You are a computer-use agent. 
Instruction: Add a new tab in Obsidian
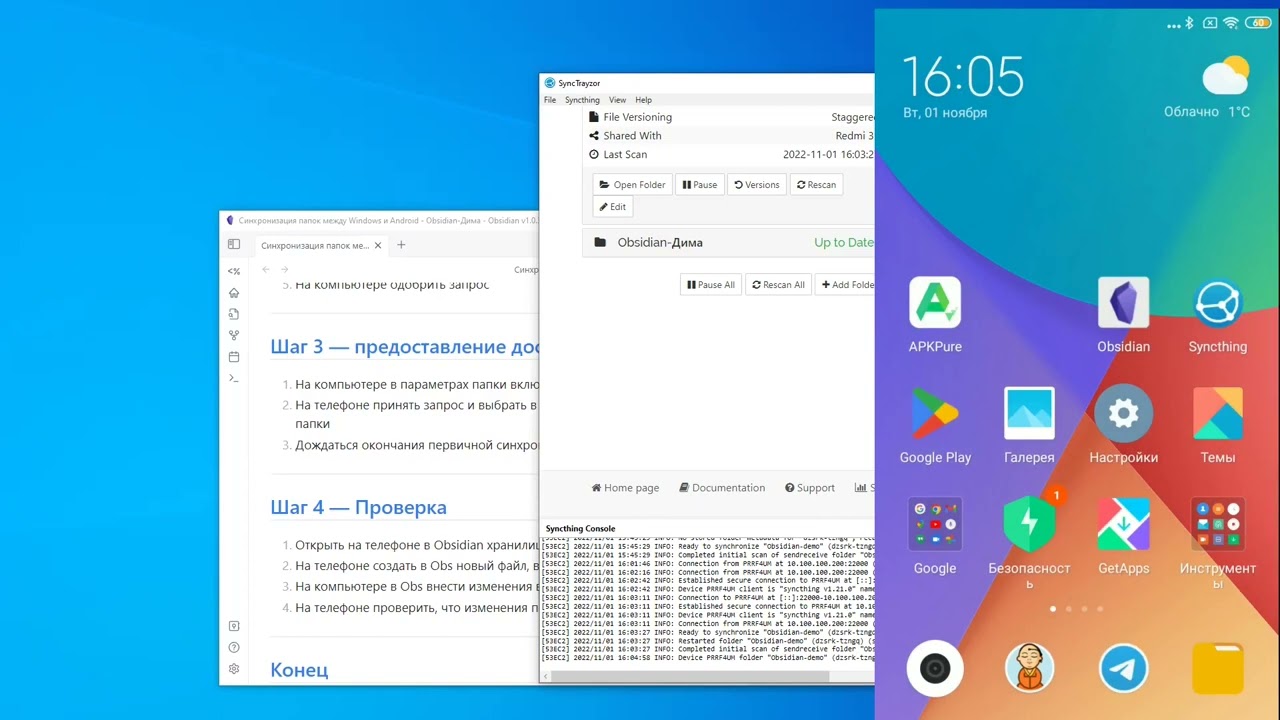401,245
